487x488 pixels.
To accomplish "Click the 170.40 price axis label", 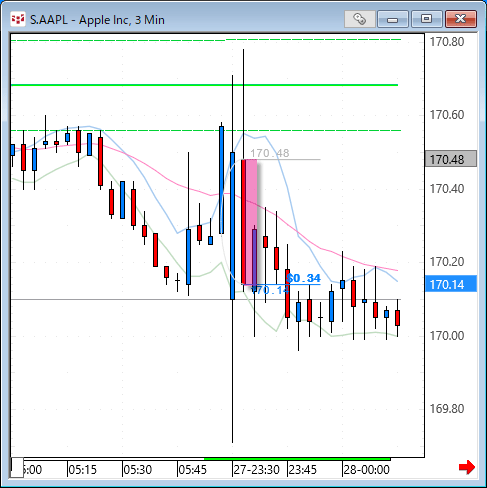I will coord(447,189).
